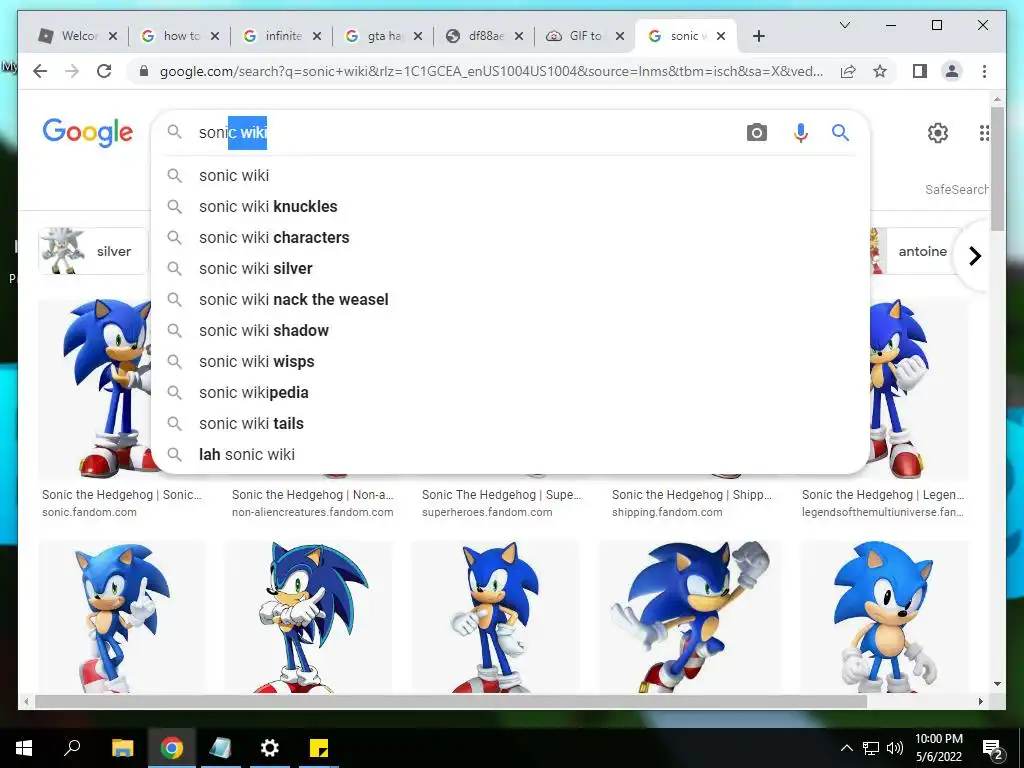Click the URL address bar
The image size is (1024, 768).
click(x=491, y=71)
